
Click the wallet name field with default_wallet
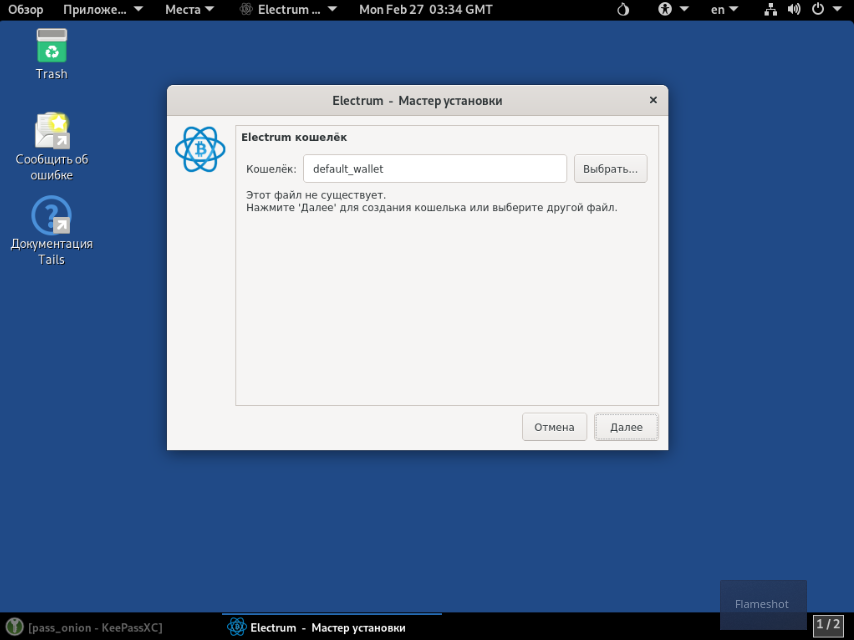(x=435, y=169)
